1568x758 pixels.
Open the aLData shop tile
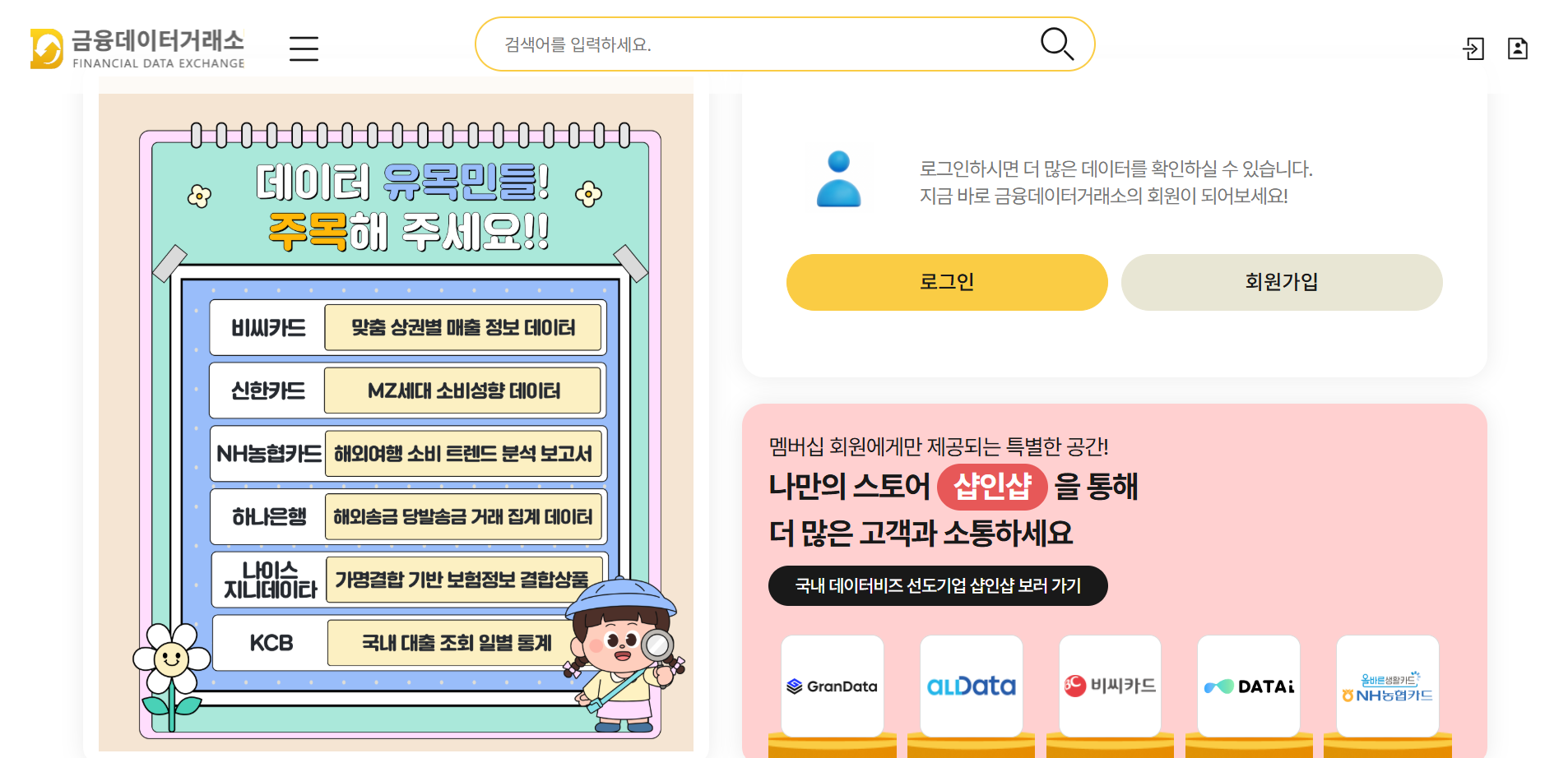[972, 686]
